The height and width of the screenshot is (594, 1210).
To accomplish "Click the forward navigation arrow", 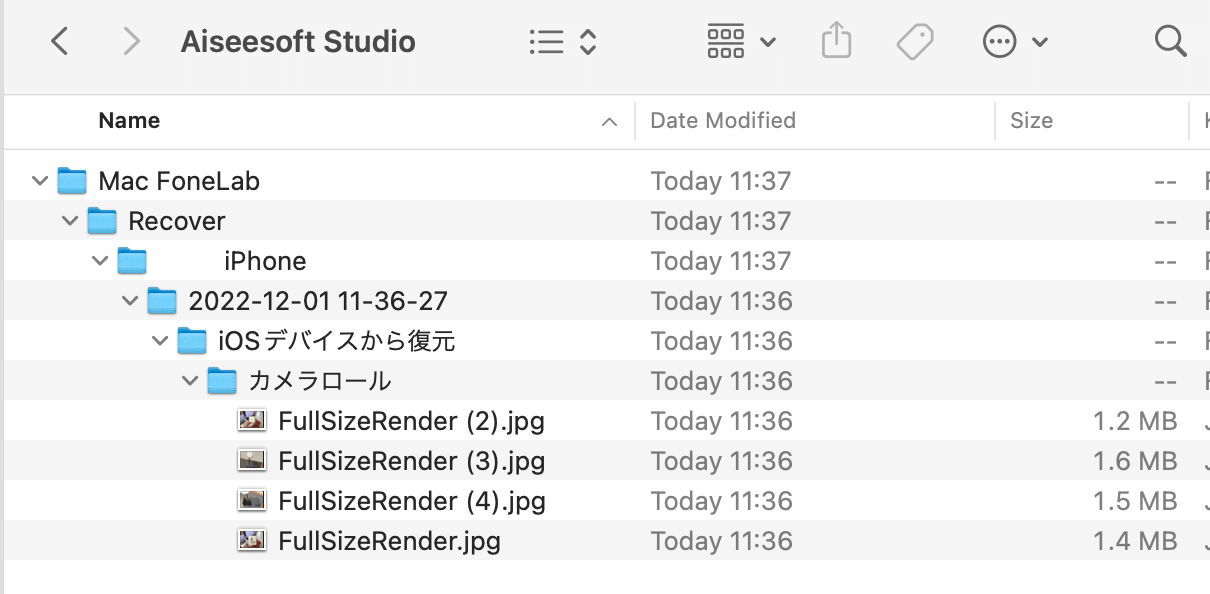I will 130,41.
